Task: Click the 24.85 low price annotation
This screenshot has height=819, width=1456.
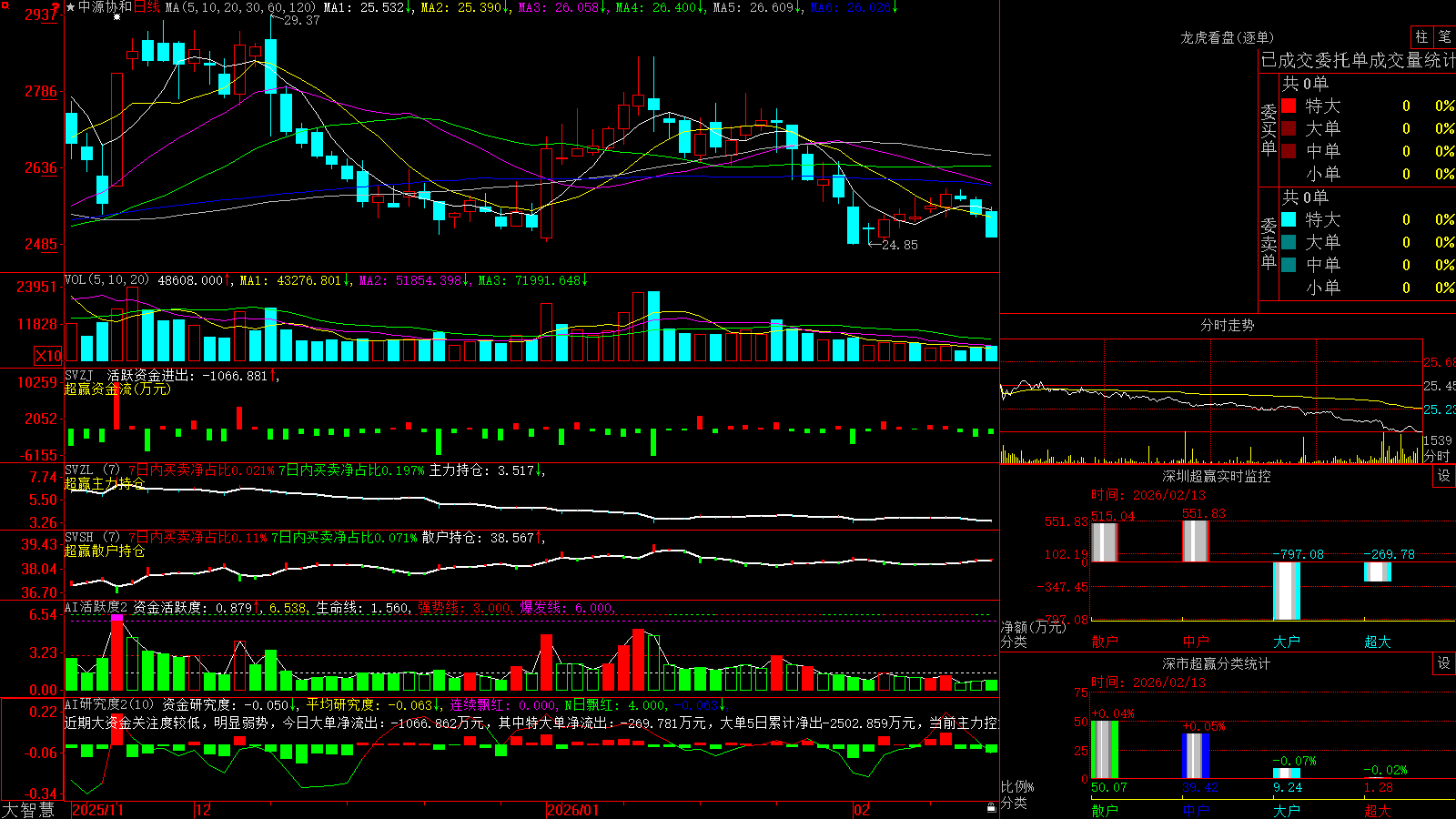Action: pos(899,245)
